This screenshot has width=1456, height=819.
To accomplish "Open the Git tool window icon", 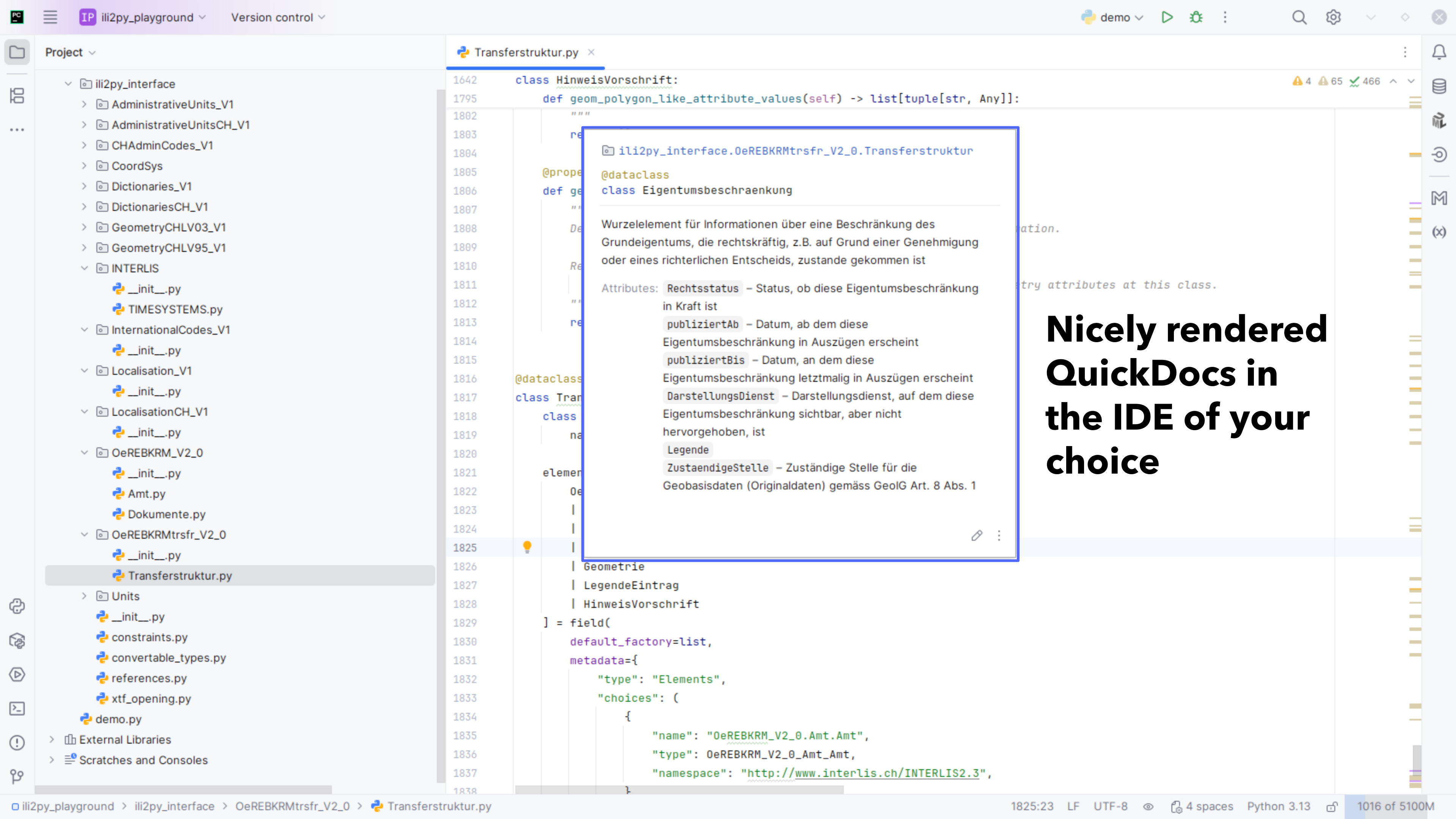I will coord(17,777).
